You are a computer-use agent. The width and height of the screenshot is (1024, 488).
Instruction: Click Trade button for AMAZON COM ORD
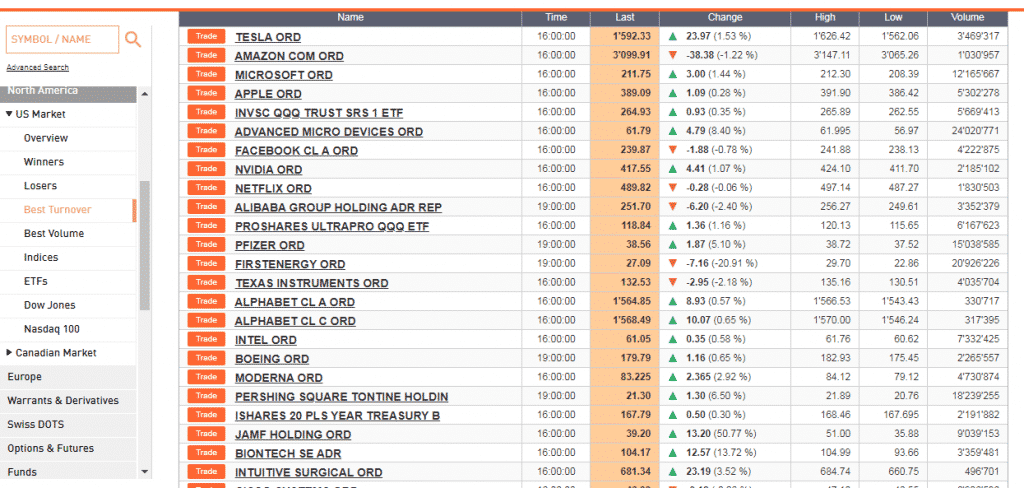[x=206, y=56]
